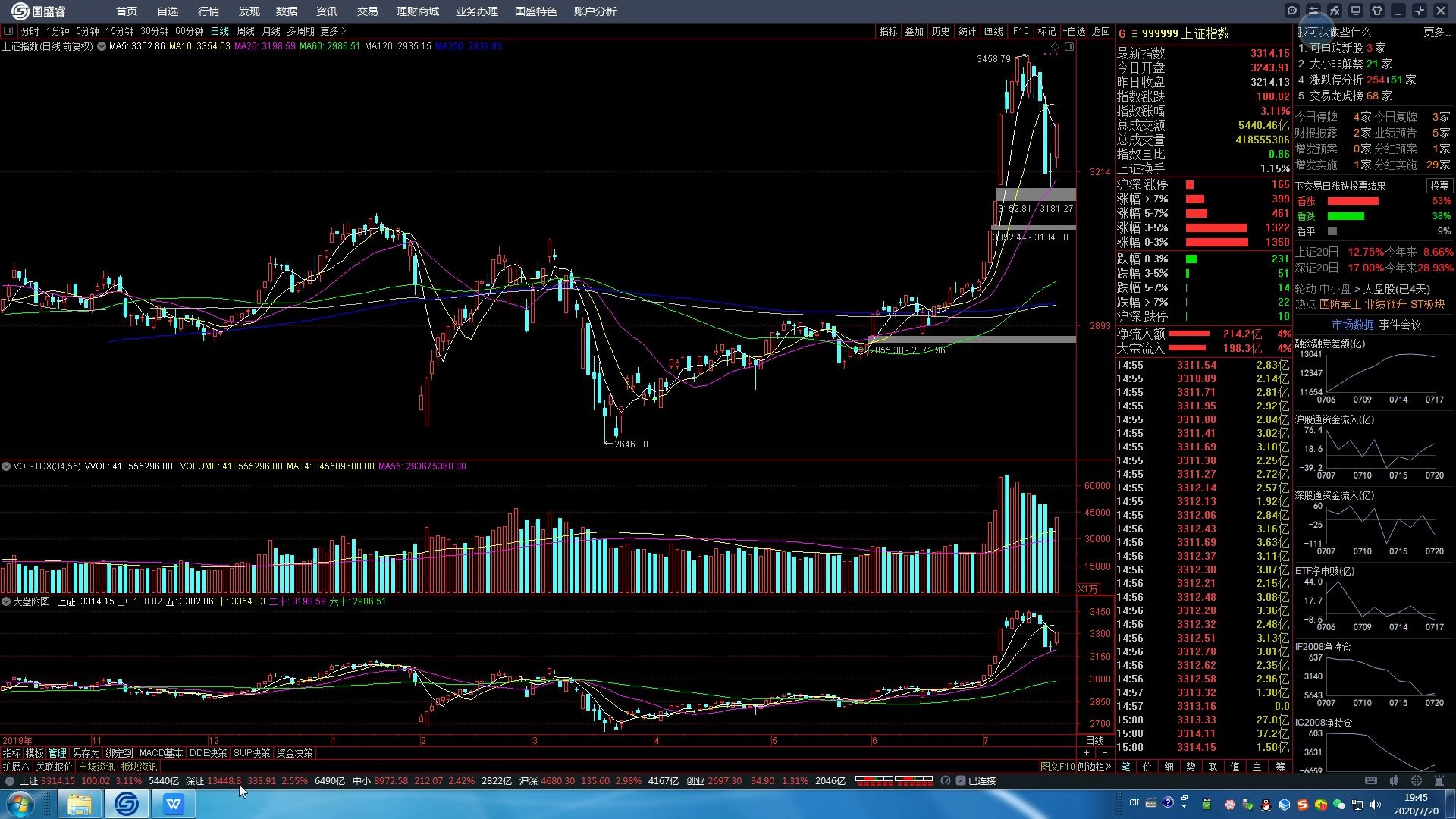Click the +自选 button
Image resolution: width=1456 pixels, height=819 pixels.
tap(1074, 31)
